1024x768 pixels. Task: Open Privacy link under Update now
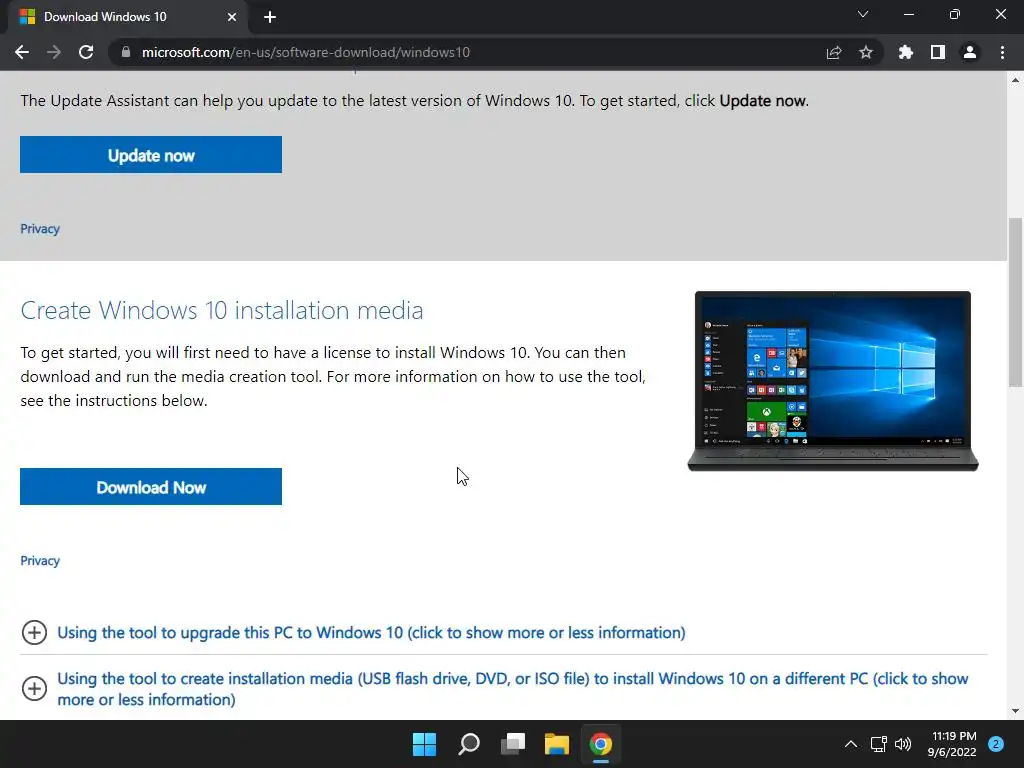(40, 229)
